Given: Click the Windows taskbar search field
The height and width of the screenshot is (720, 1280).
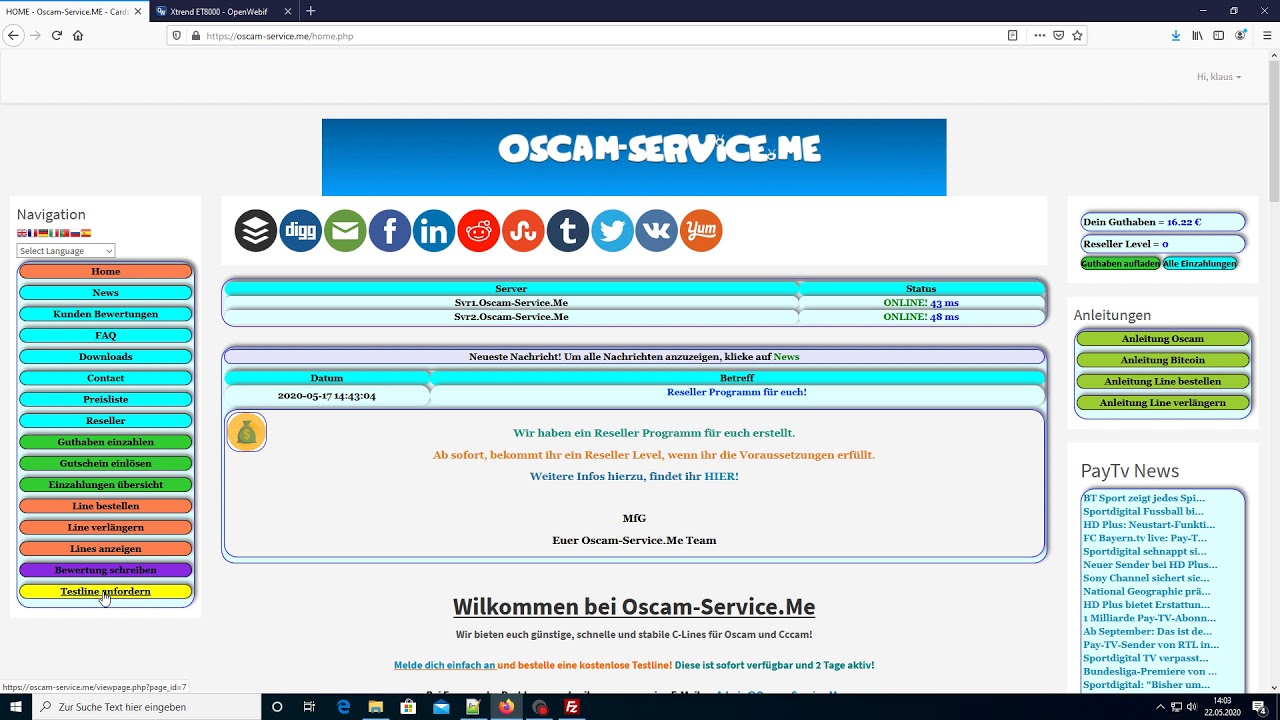Looking at the screenshot, I should (x=146, y=707).
